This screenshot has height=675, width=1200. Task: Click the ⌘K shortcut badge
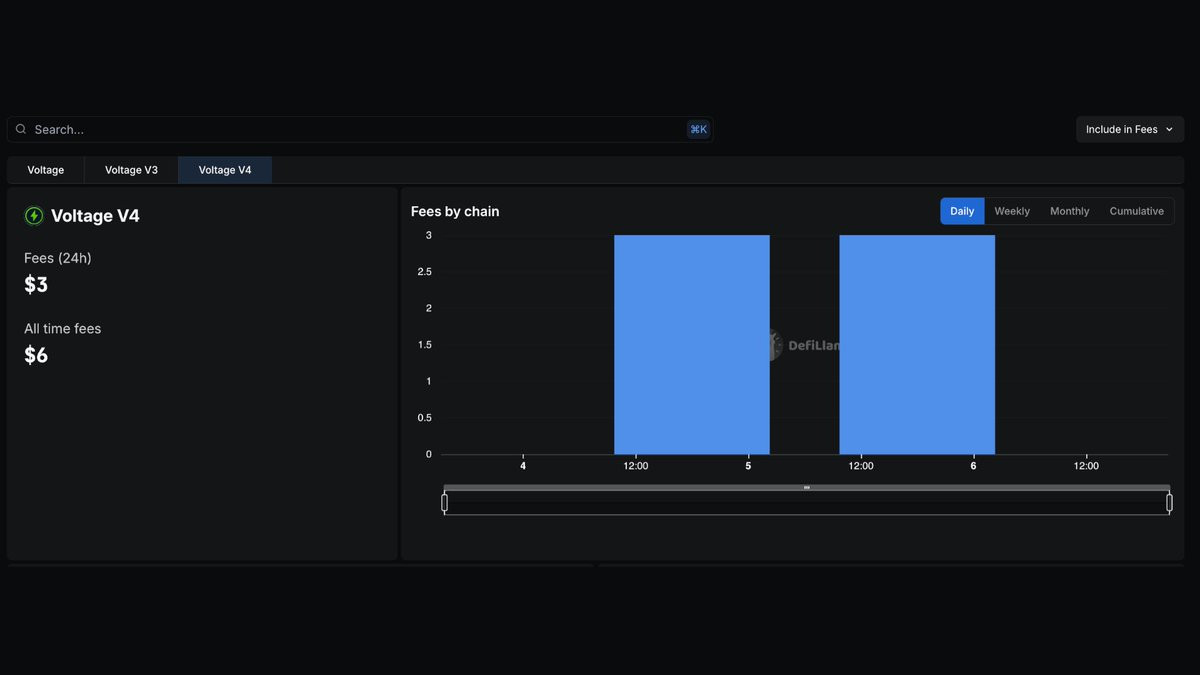pos(698,129)
